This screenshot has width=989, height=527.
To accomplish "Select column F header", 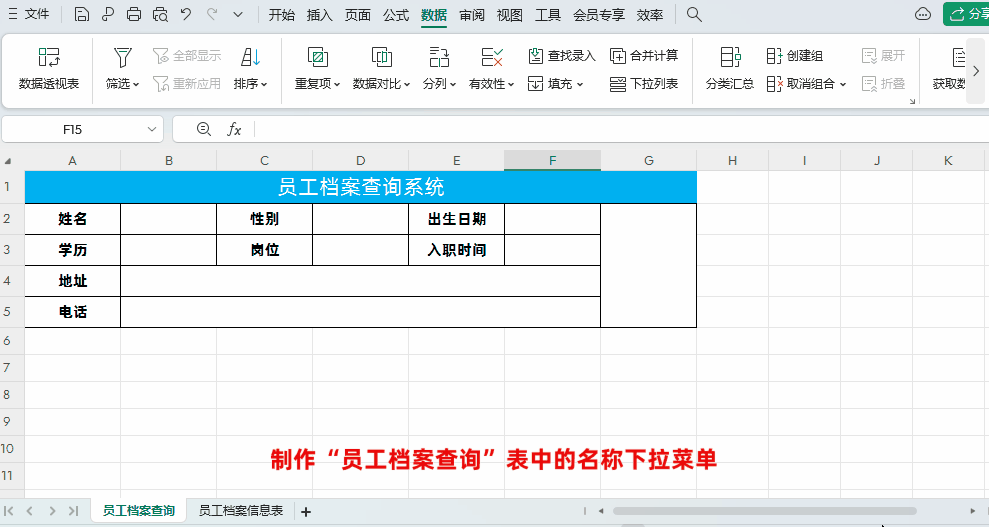I will (553, 161).
